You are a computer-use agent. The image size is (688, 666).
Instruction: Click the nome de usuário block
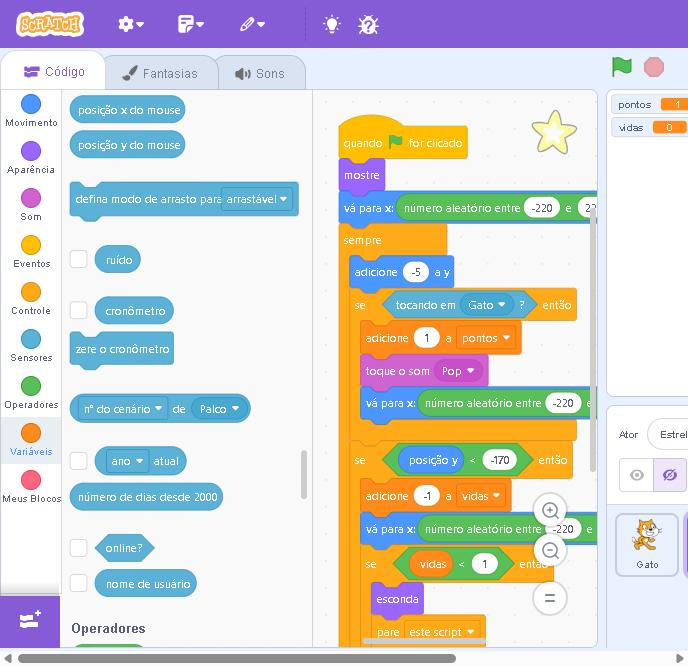146,584
